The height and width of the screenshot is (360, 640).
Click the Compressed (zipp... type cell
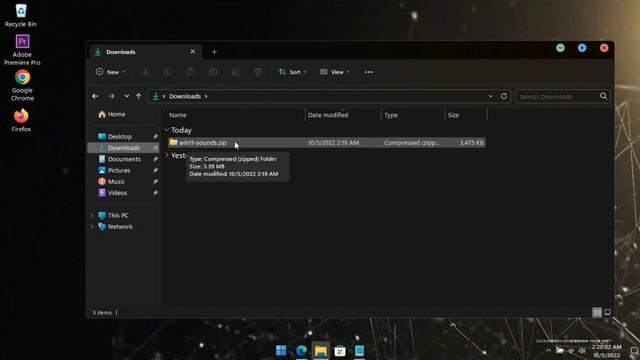[412, 142]
